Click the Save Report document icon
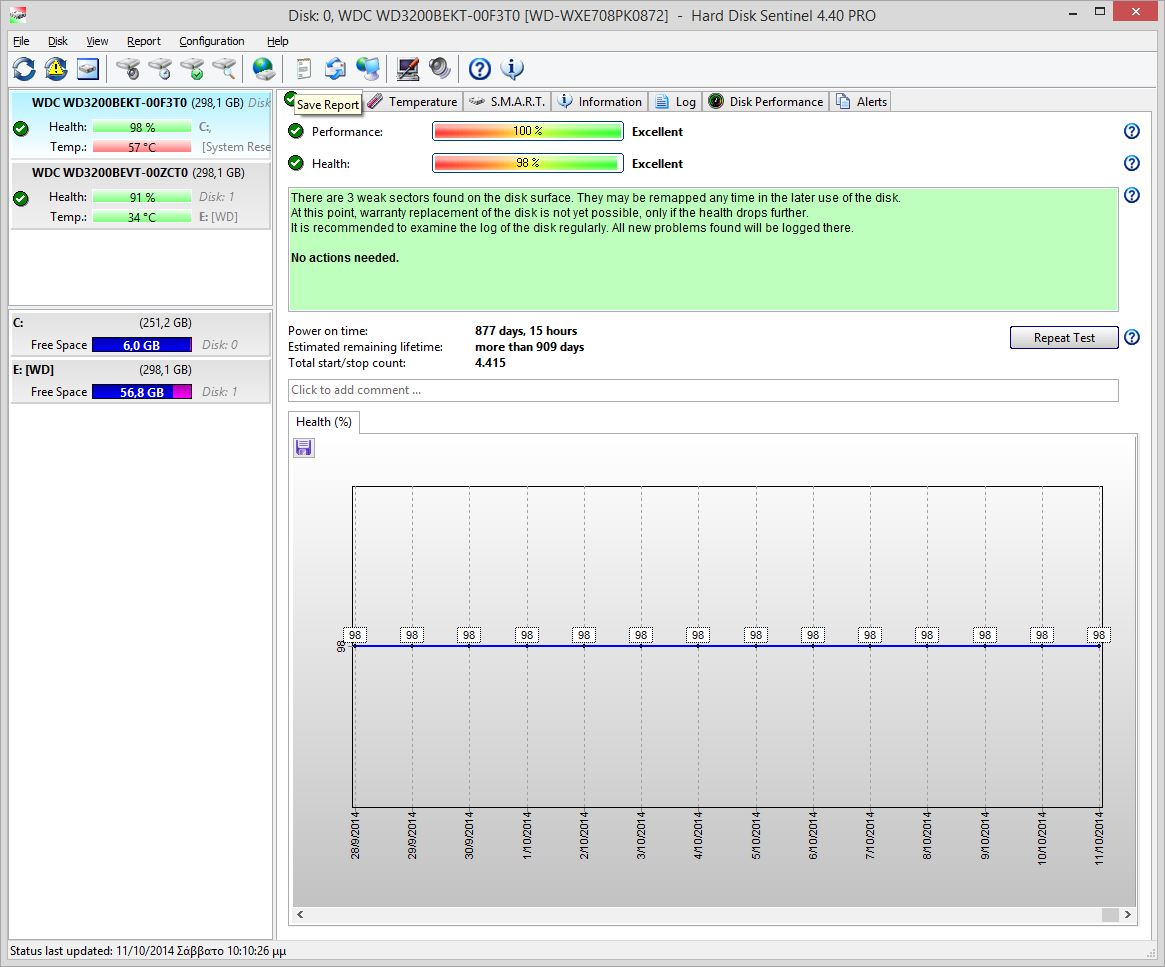 click(303, 69)
